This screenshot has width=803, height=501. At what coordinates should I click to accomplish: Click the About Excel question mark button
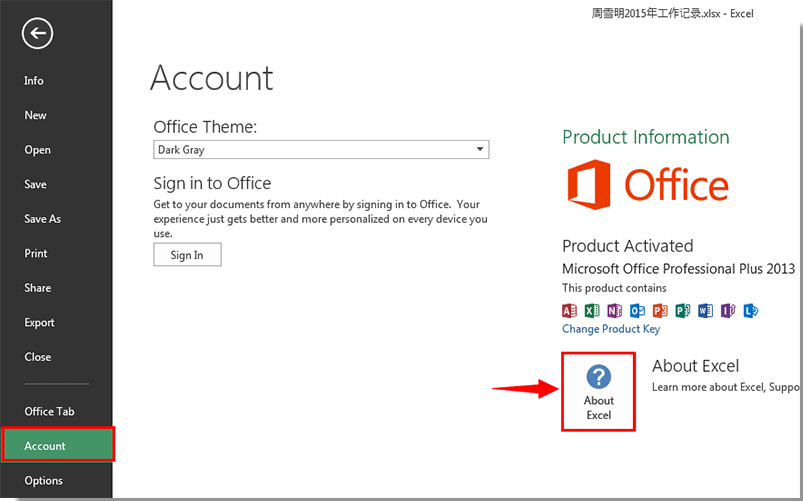click(x=598, y=391)
